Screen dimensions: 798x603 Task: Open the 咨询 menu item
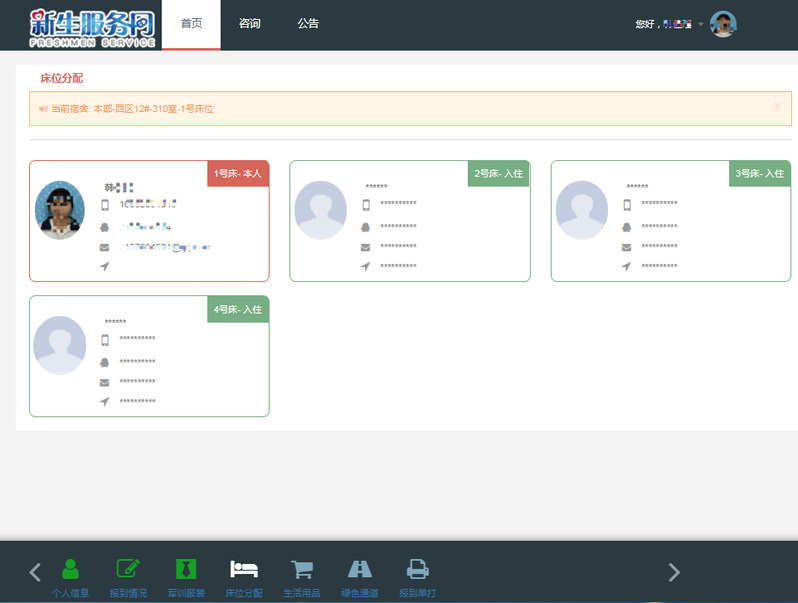tap(250, 24)
